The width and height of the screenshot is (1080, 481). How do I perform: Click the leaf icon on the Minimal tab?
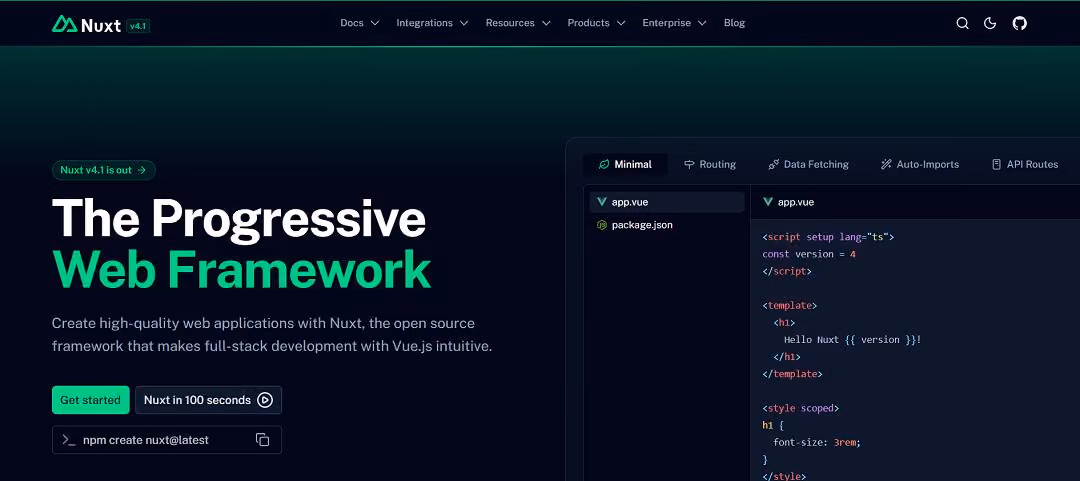[604, 165]
